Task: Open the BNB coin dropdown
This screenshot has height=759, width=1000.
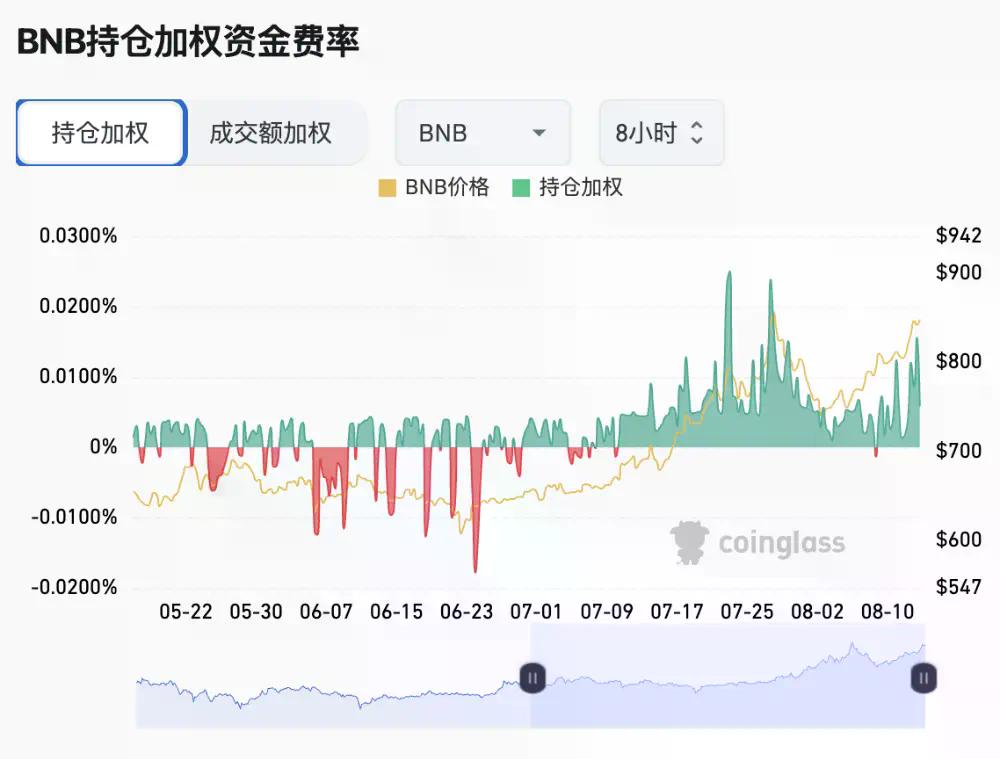Action: 482,133
